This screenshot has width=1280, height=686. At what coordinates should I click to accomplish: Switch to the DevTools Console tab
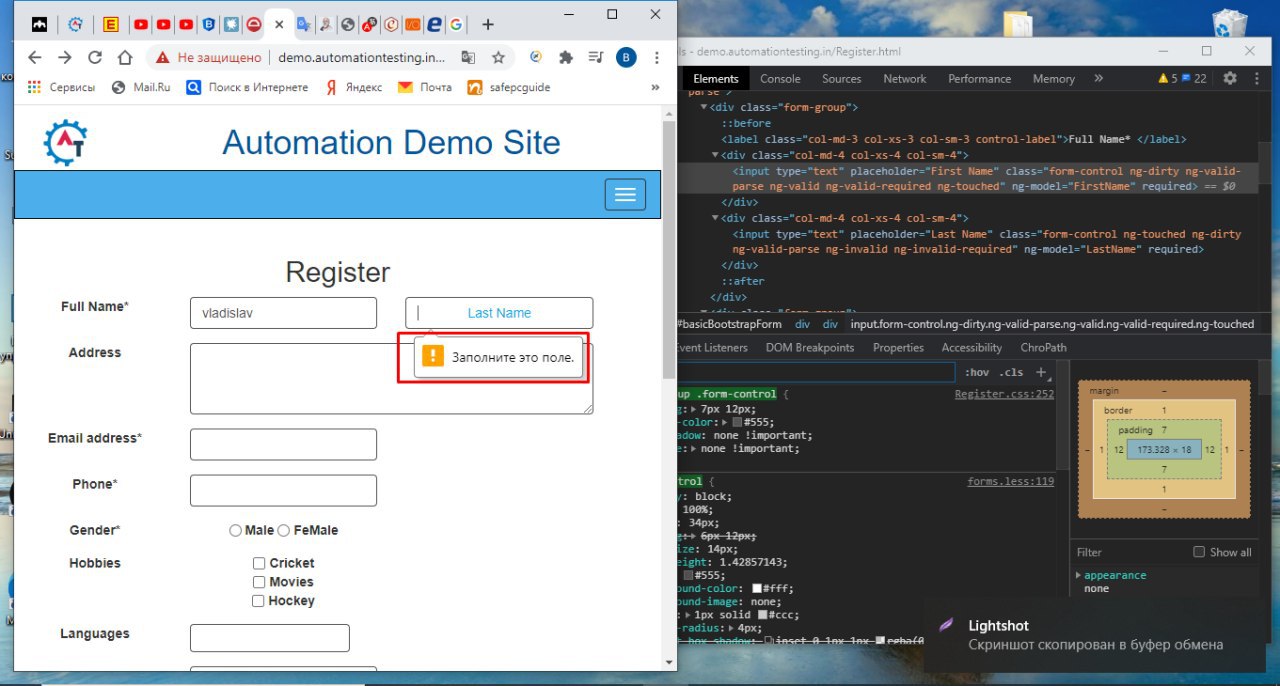point(780,79)
